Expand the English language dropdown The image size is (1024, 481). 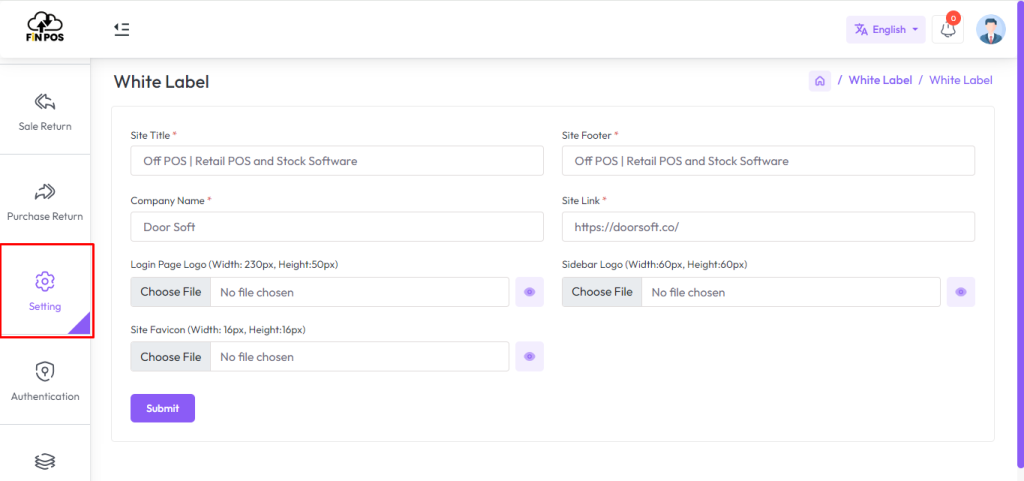tap(886, 30)
